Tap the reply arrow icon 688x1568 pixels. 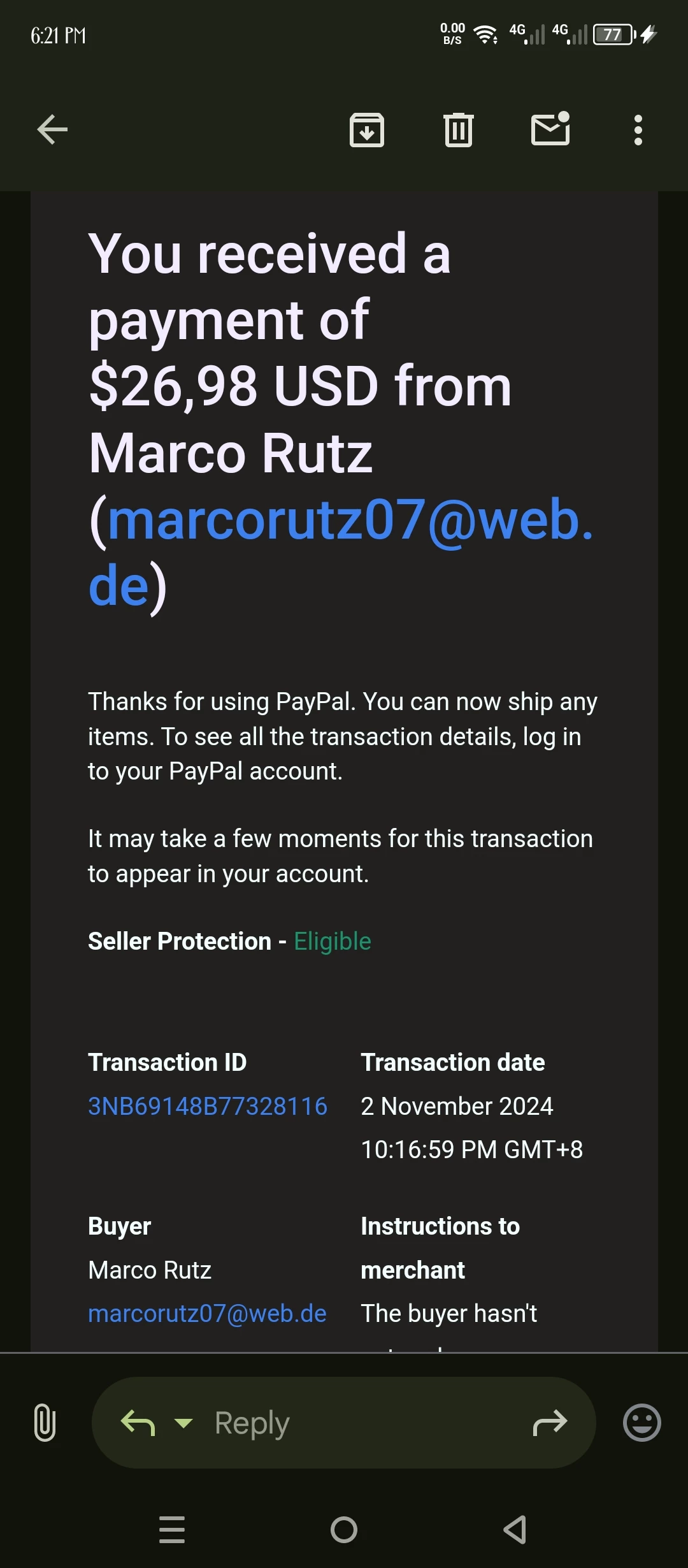tap(138, 1423)
